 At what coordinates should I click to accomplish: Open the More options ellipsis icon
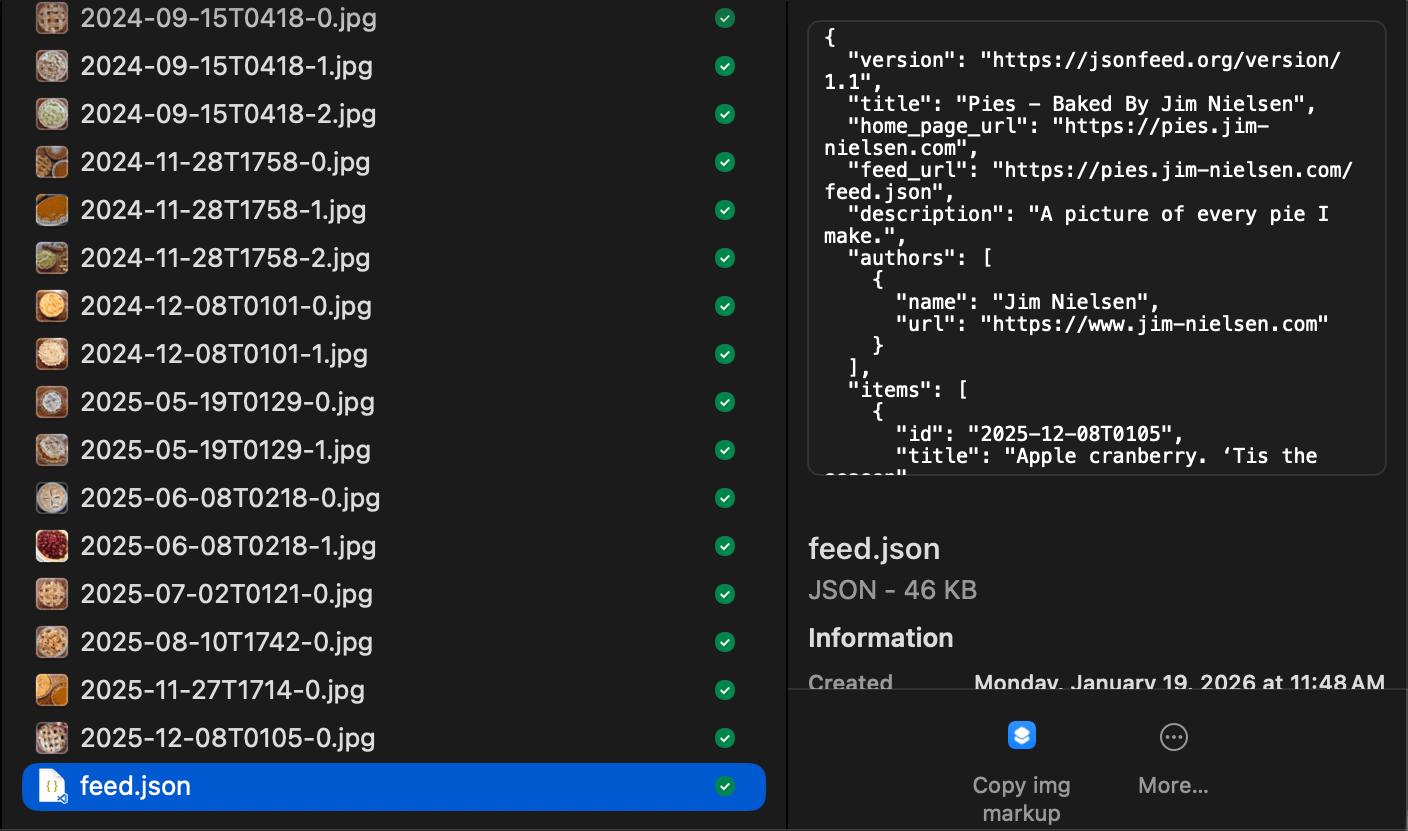click(x=1172, y=736)
